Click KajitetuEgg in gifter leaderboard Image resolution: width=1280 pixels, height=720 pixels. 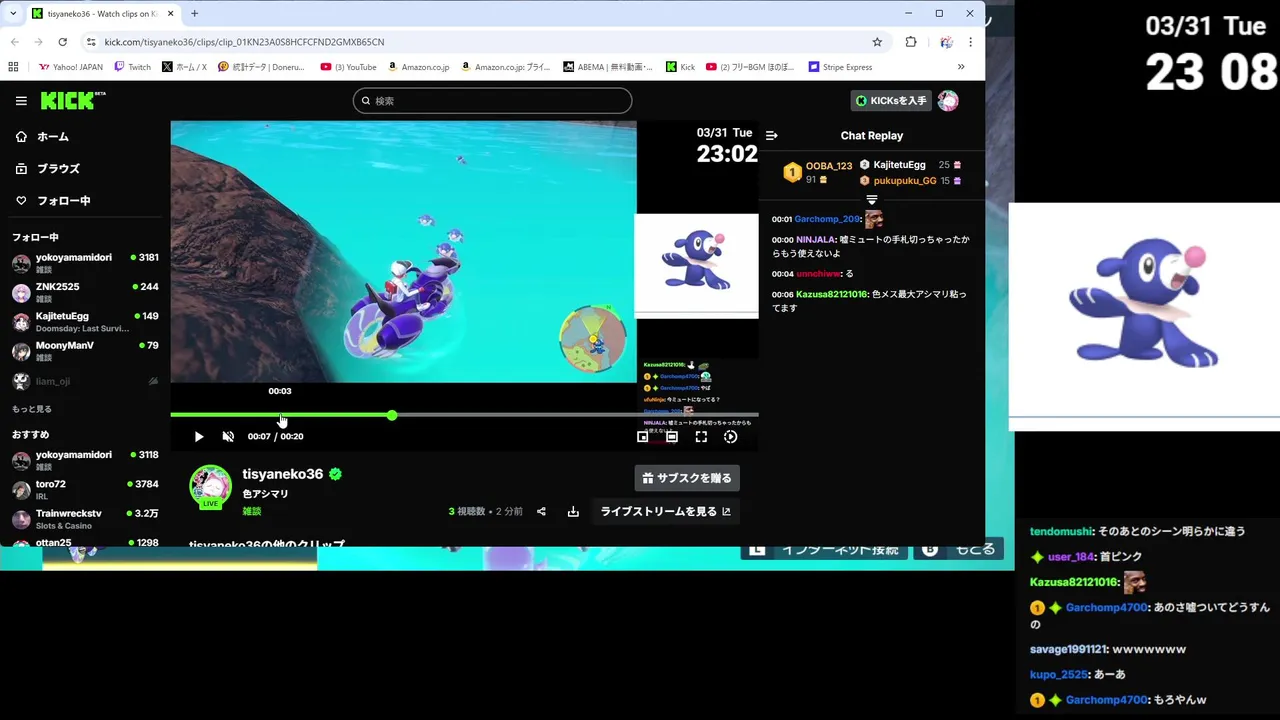coord(899,165)
